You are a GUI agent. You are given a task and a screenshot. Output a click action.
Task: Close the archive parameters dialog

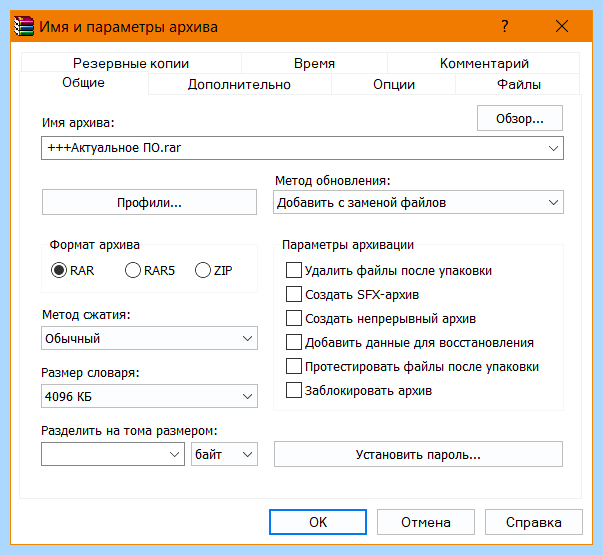click(x=562, y=26)
